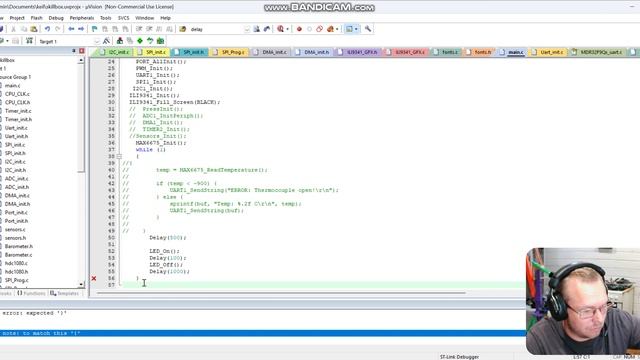The height and width of the screenshot is (360, 640).
Task: Show the Templates panel tab
Action: pyautogui.click(x=64, y=293)
